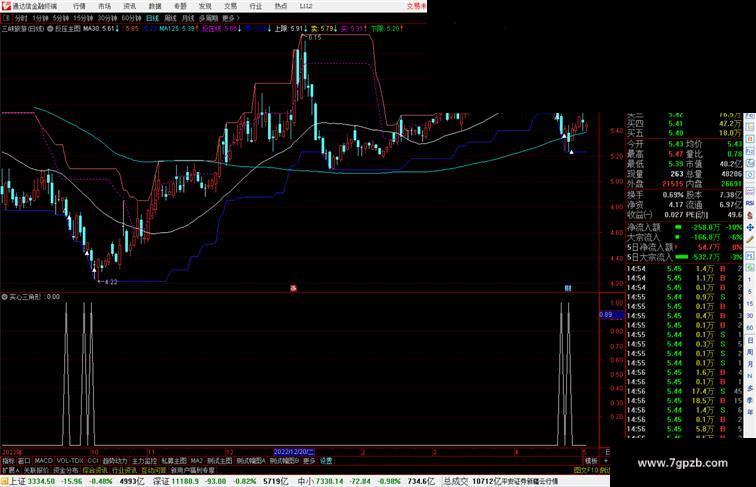Switch to the 60分钟 chart period
Viewport: 756px width, 487px height.
(x=131, y=18)
